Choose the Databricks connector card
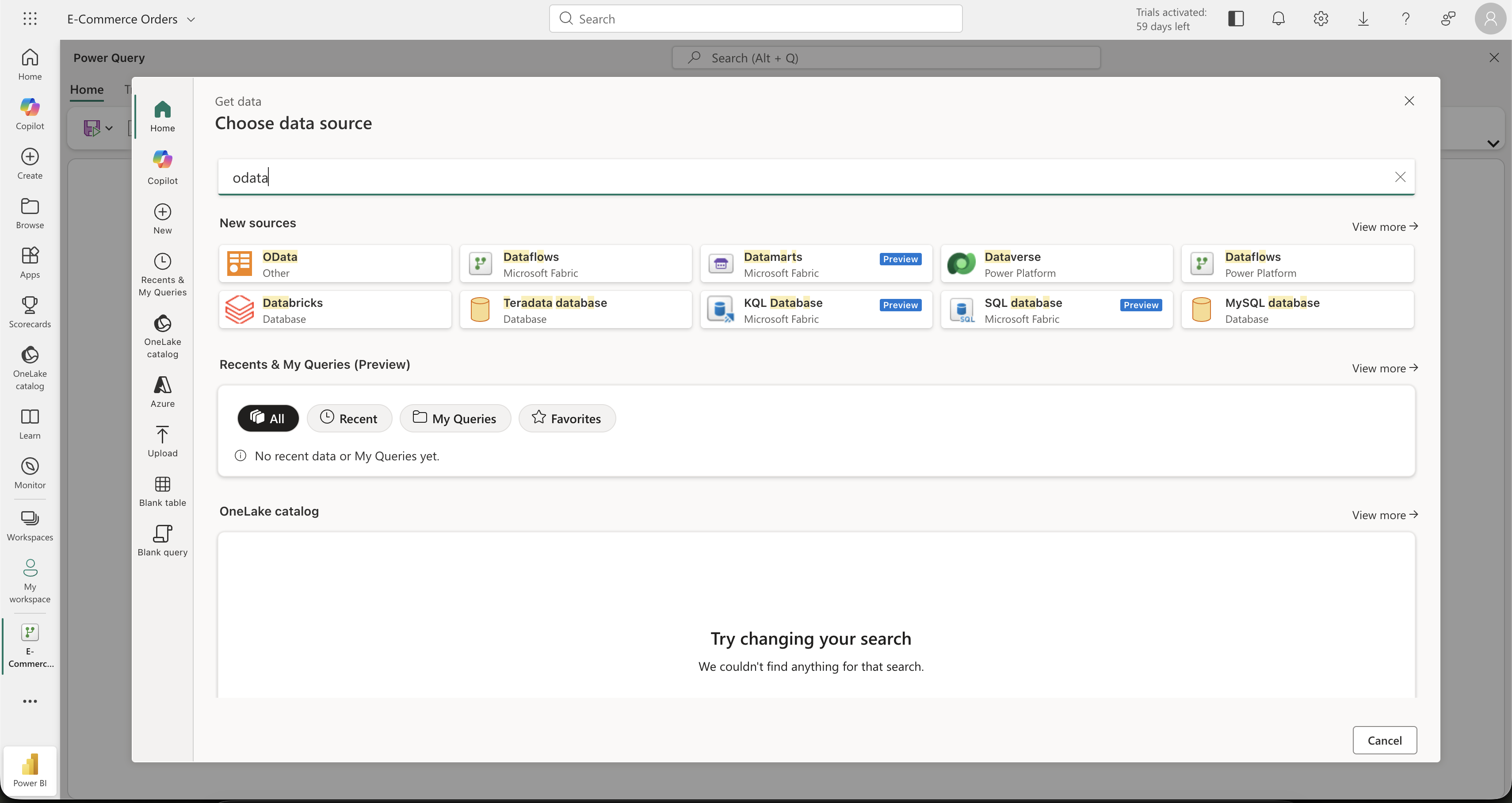Screen dimensions: 1512x803 [x=335, y=310]
